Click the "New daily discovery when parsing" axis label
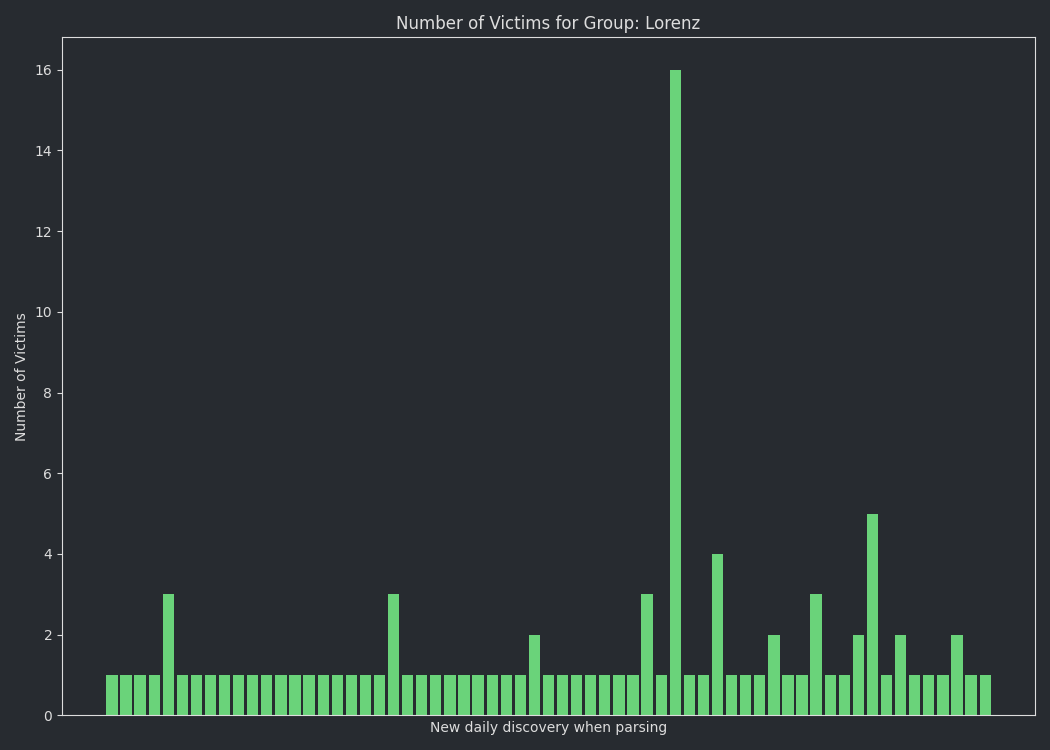1050x750 pixels. click(548, 727)
